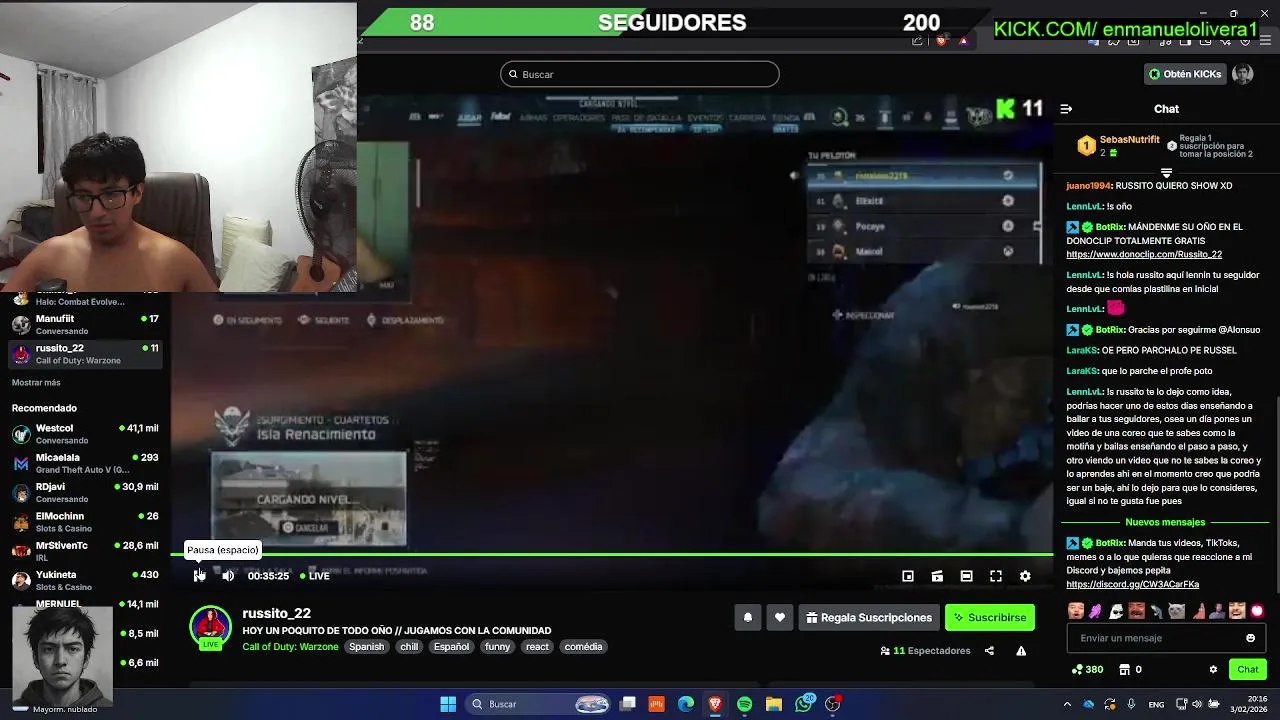Click the Buscar search field on Kick
The height and width of the screenshot is (720, 1280).
(x=640, y=74)
